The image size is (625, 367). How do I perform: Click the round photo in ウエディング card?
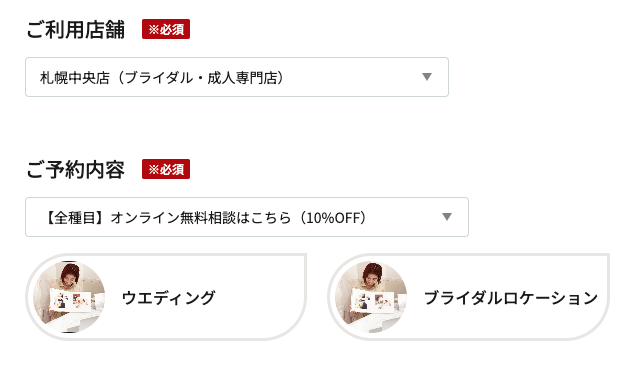[x=69, y=297]
